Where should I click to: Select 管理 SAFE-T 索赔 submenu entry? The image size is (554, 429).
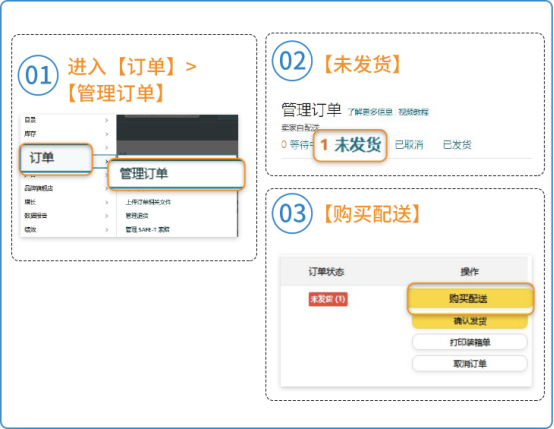point(148,230)
